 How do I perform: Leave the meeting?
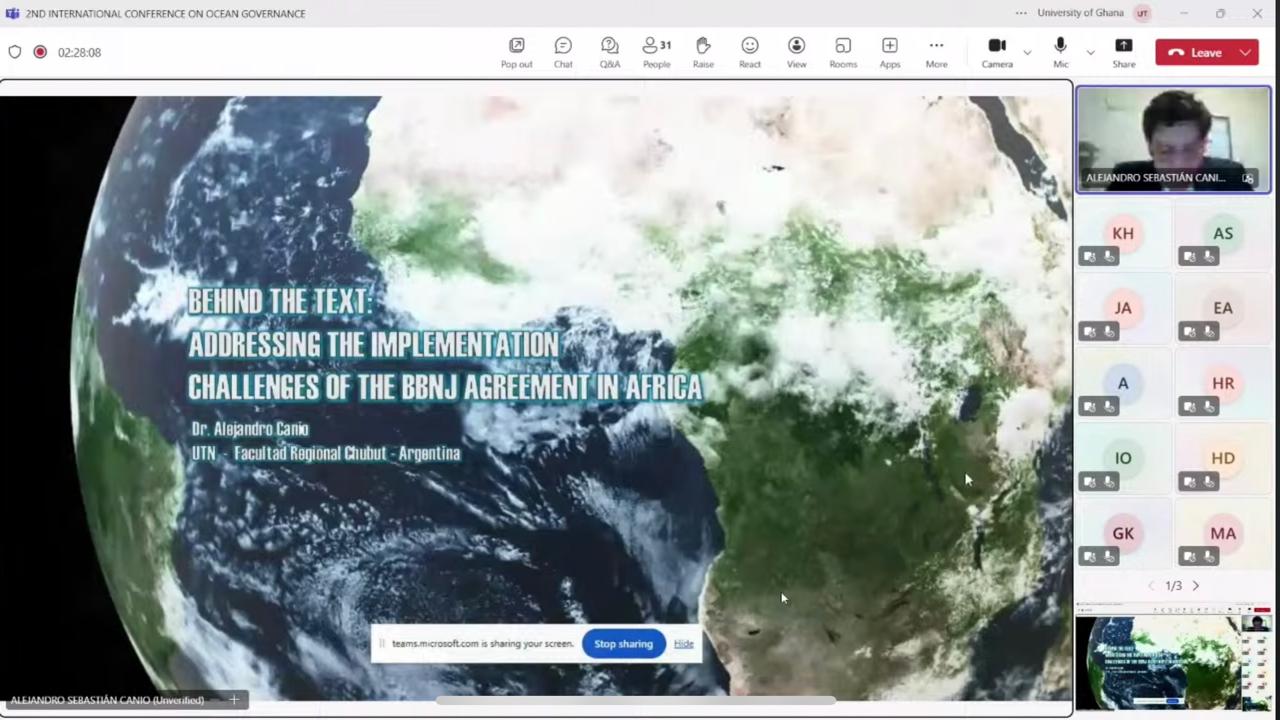coord(1195,52)
